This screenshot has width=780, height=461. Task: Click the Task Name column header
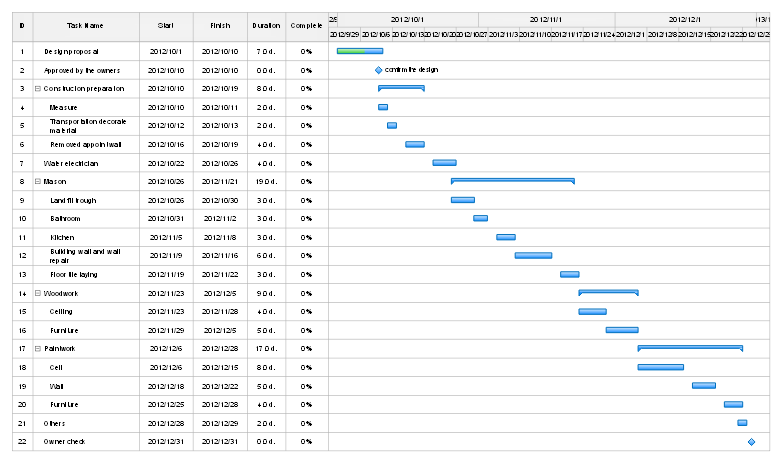click(x=85, y=25)
